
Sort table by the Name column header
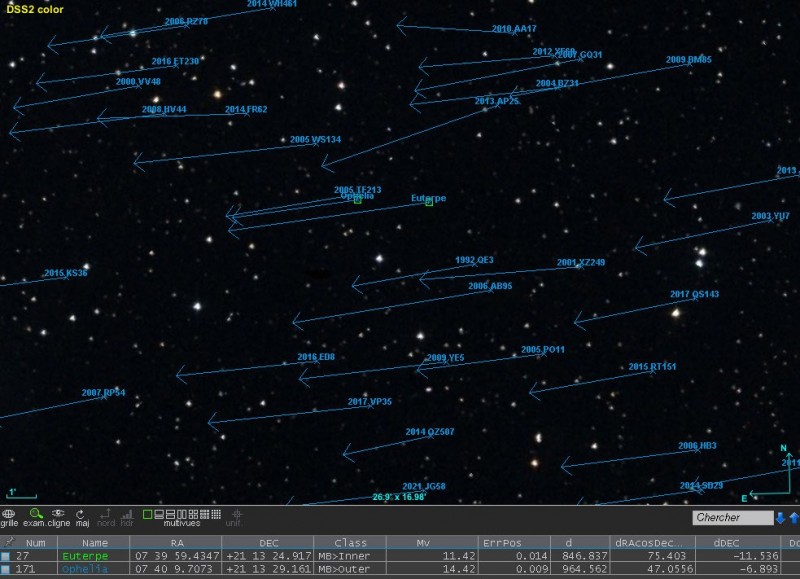pos(94,543)
